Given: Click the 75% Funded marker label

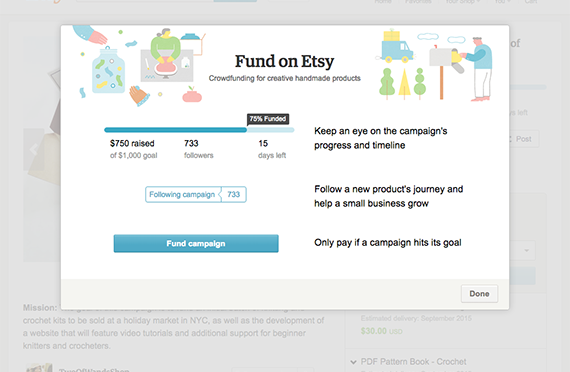Looking at the screenshot, I should point(268,119).
